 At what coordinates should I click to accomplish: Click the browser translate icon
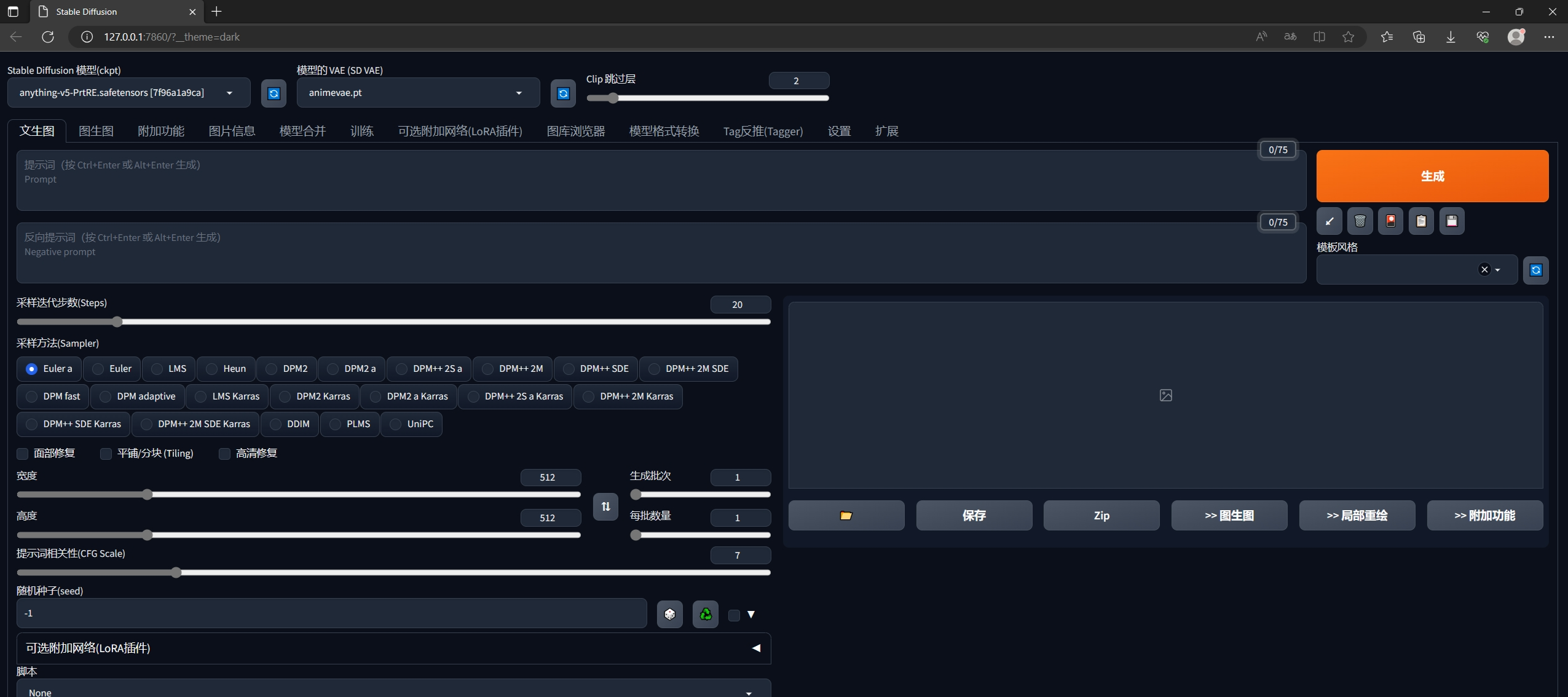[x=1290, y=37]
